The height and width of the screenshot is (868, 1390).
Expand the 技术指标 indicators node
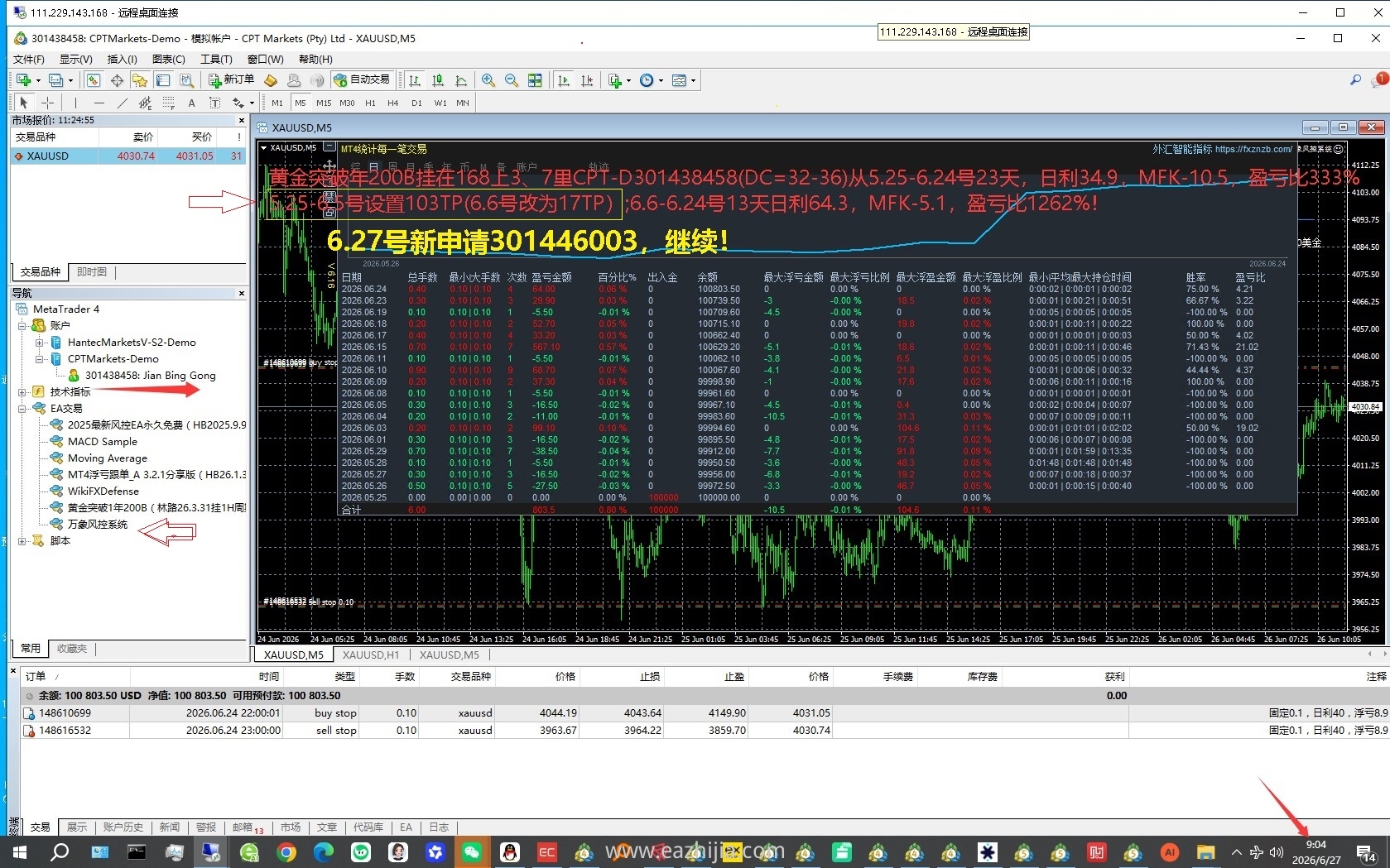(22, 392)
